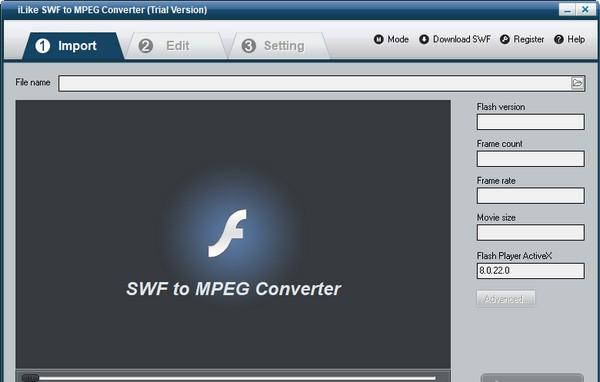Click the Download SWF arrow icon

[x=424, y=39]
